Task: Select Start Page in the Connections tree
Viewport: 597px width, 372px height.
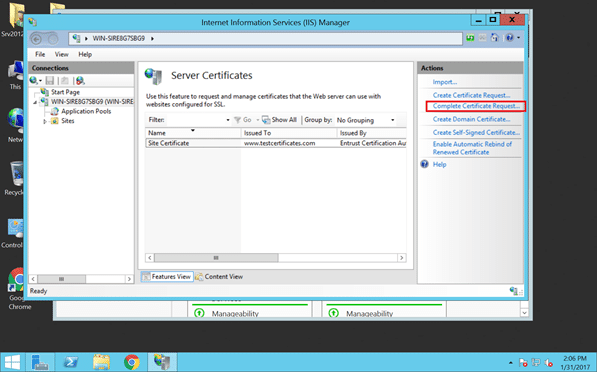Action: [65, 92]
